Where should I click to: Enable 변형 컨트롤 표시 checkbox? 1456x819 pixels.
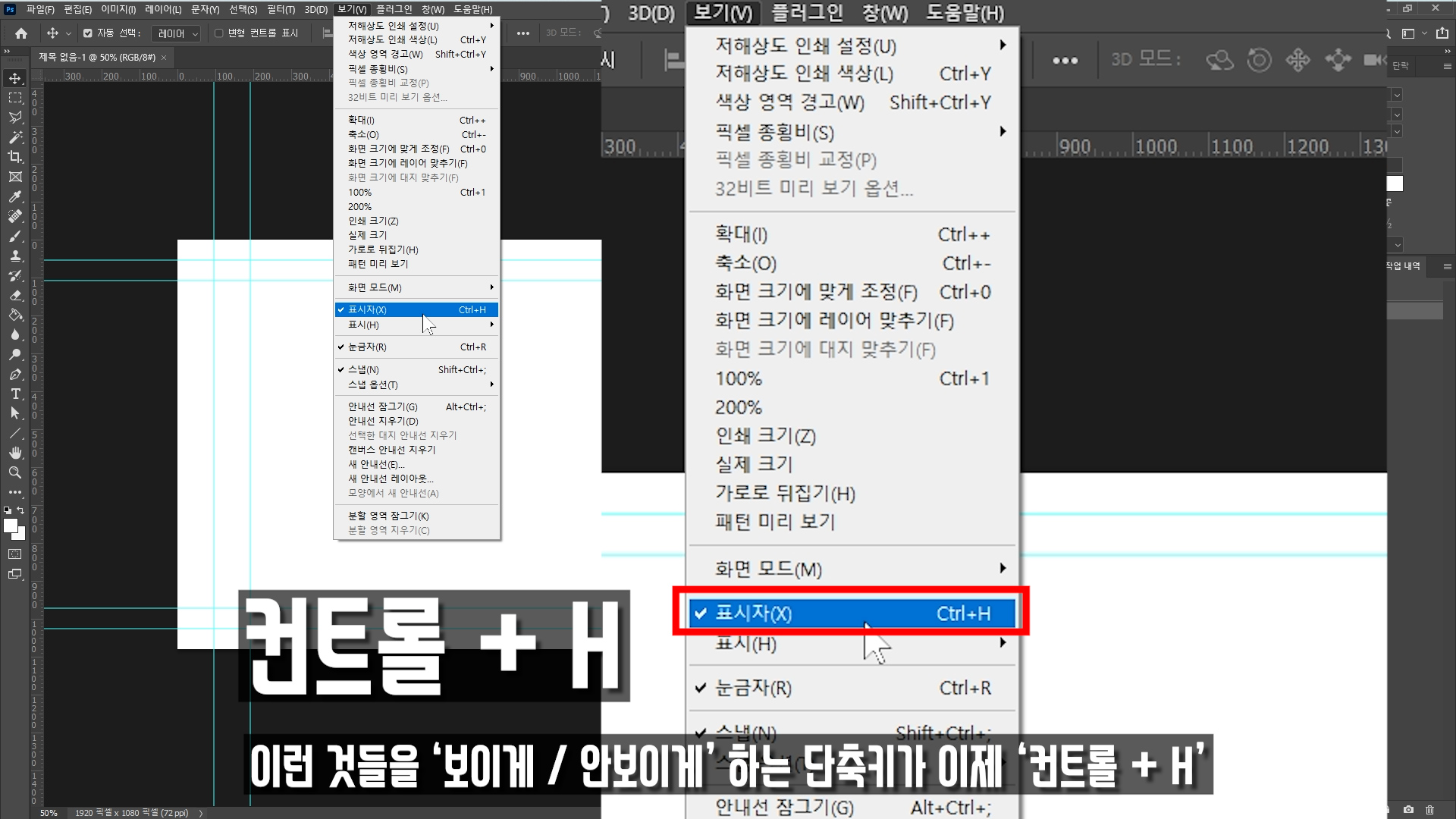(x=219, y=33)
